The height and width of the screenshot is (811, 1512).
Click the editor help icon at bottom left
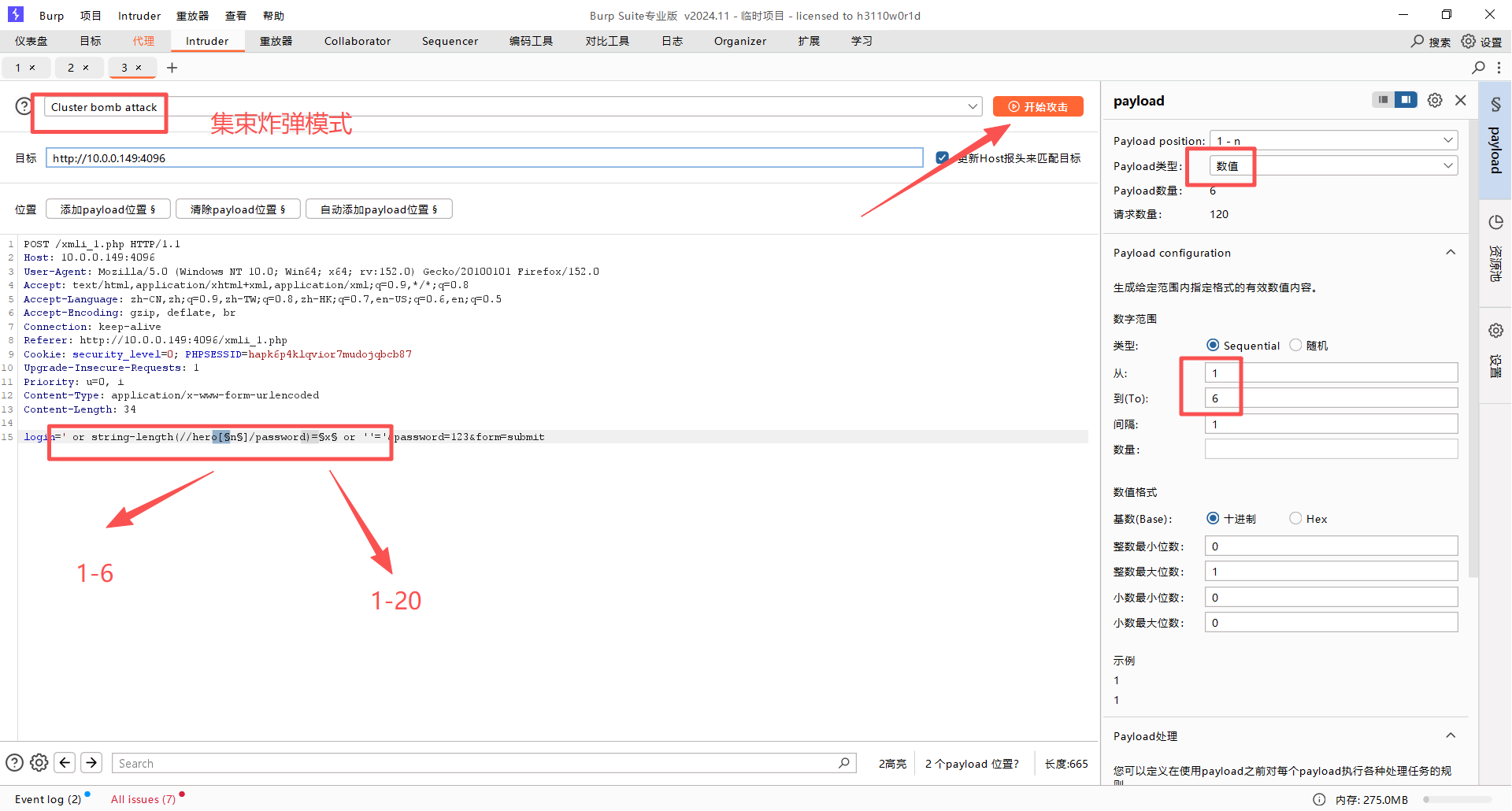(14, 763)
